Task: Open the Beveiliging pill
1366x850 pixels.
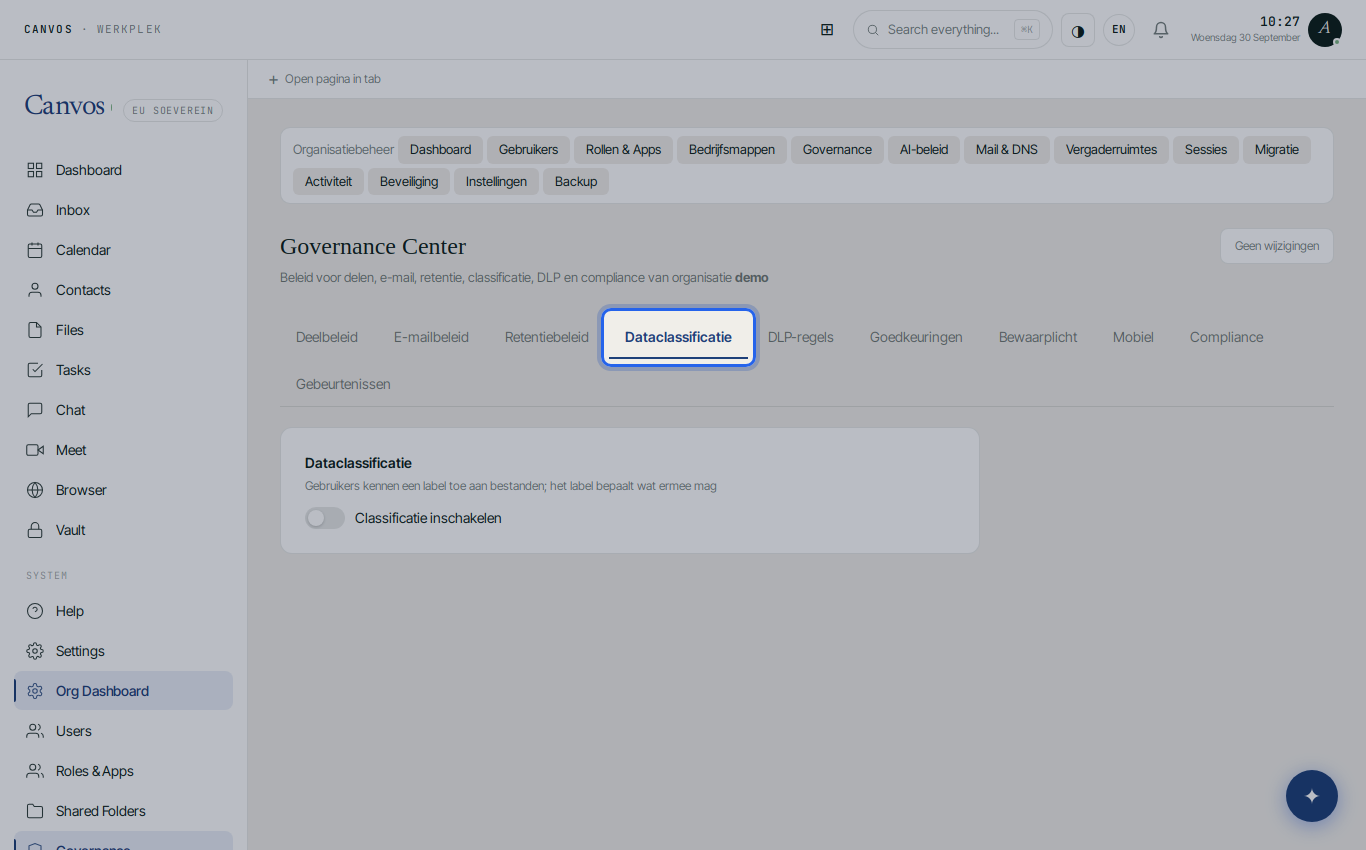Action: coord(409,182)
